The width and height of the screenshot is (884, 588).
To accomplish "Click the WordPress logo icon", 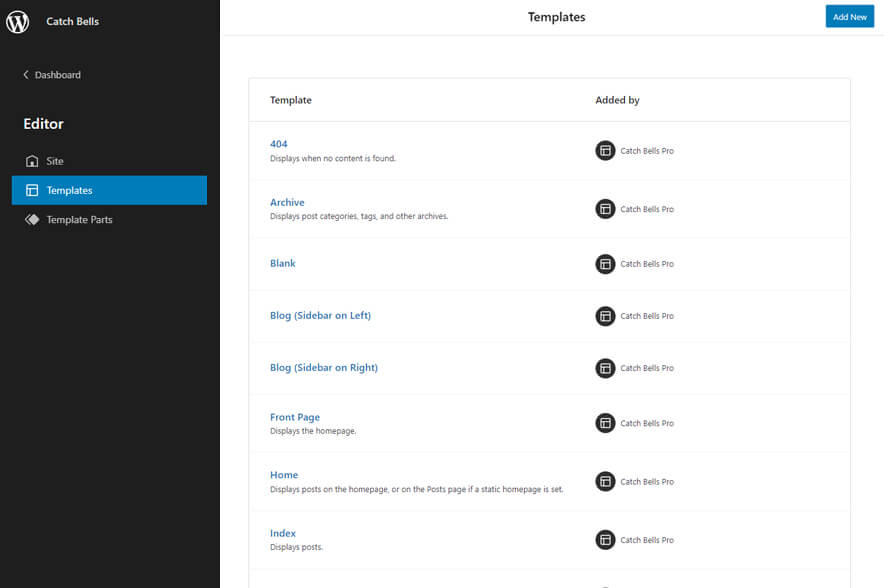I will pos(18,21).
